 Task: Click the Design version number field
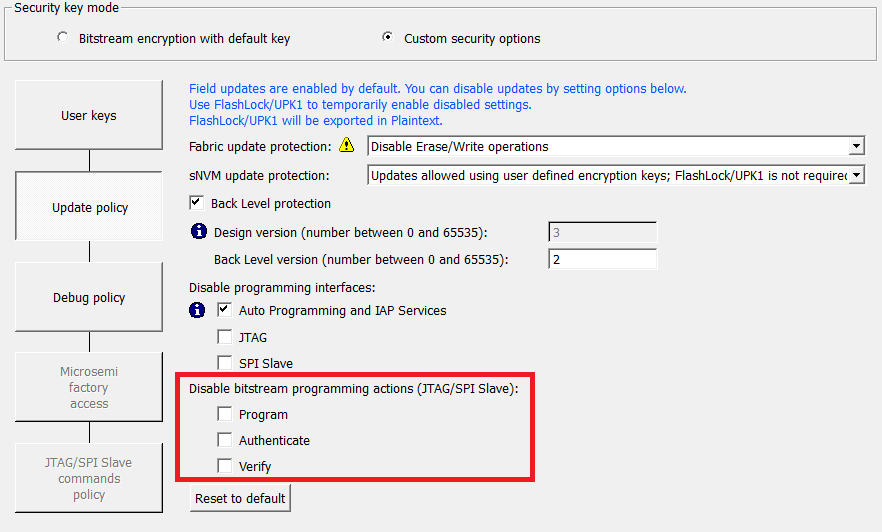pyautogui.click(x=602, y=233)
